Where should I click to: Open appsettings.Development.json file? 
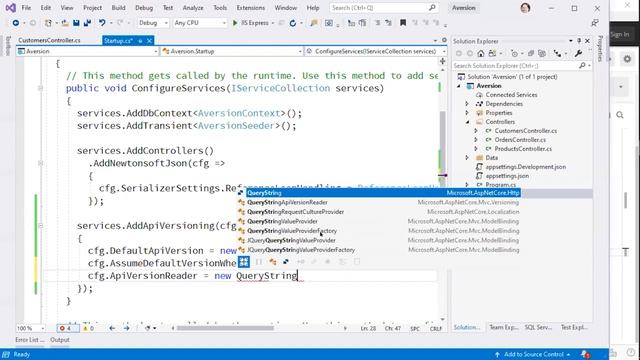point(525,167)
